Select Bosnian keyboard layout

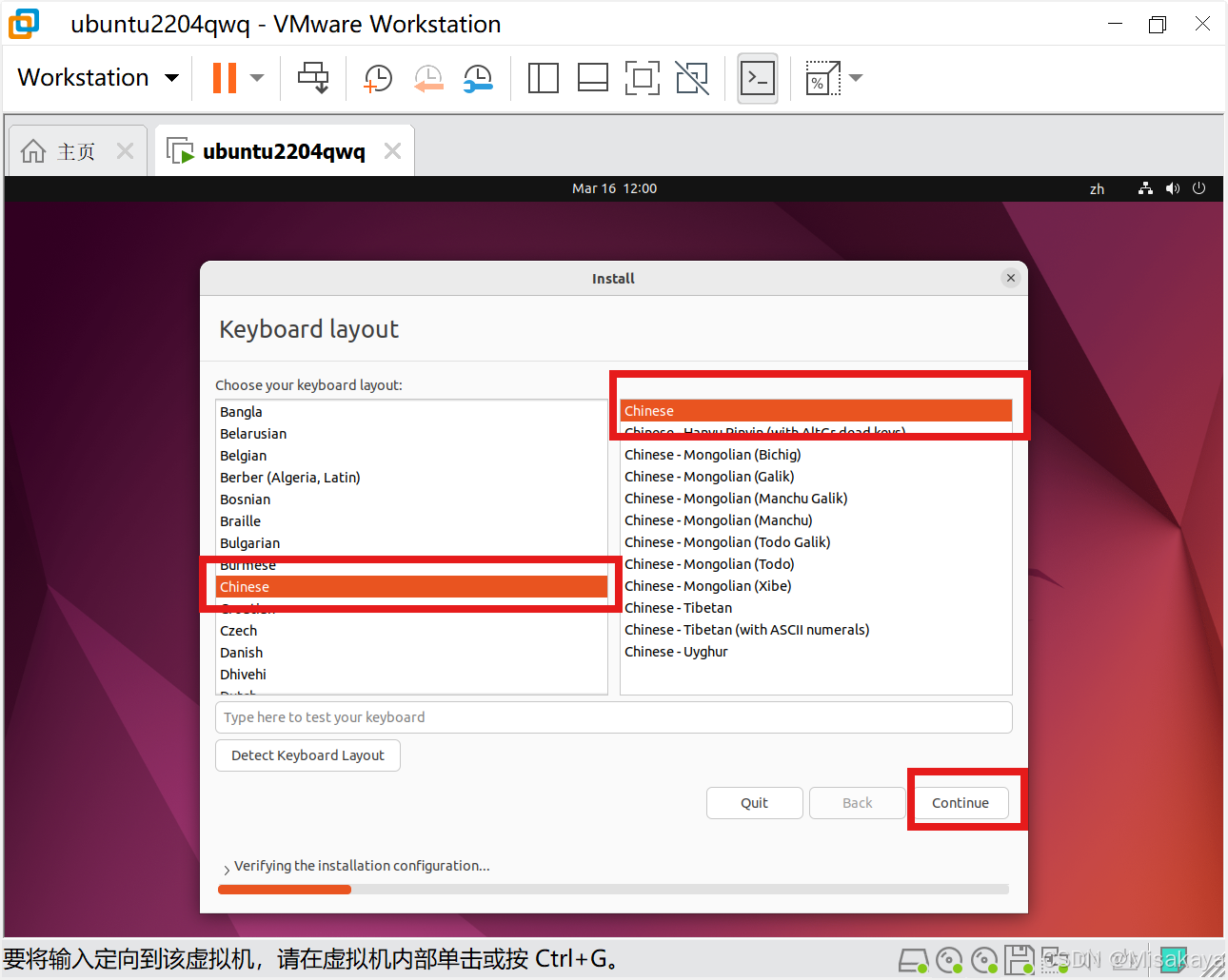click(x=411, y=500)
